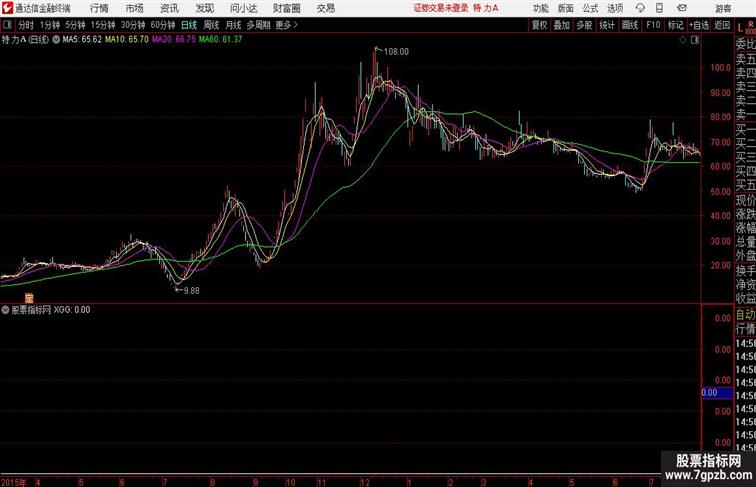Open the mail envelope icon
This screenshot has height=487, width=756.
[x=682, y=8]
